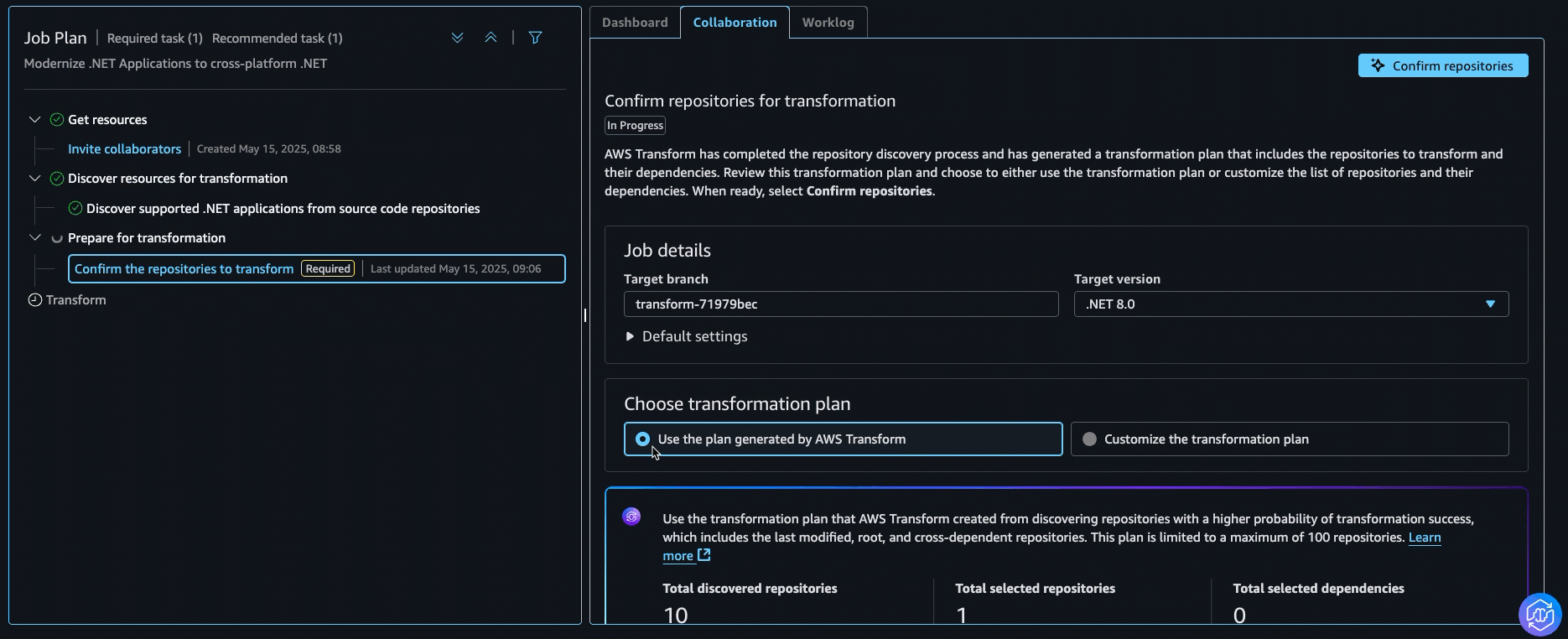
Task: Switch to the Dashboard tab
Action: pos(635,23)
